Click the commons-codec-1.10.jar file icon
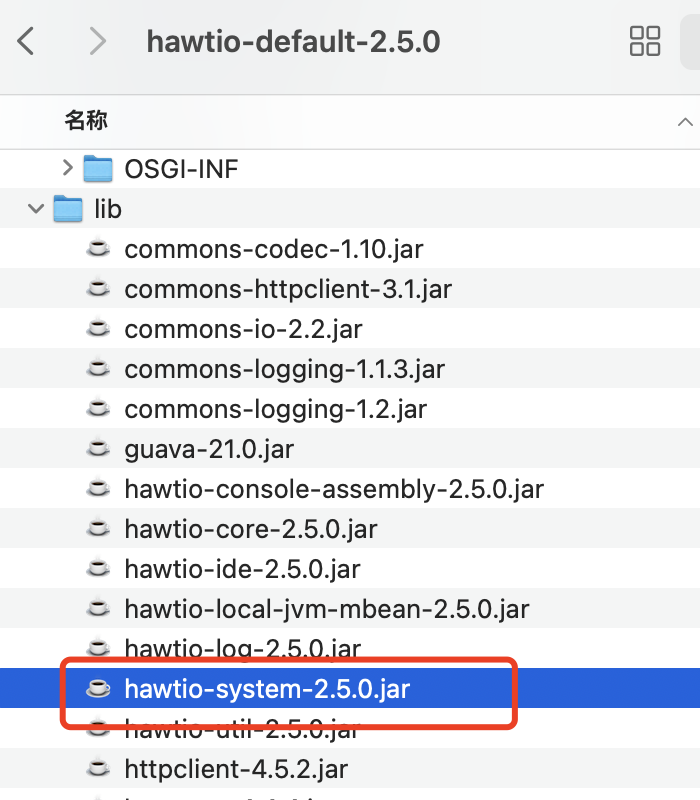This screenshot has height=800, width=700. [97, 249]
